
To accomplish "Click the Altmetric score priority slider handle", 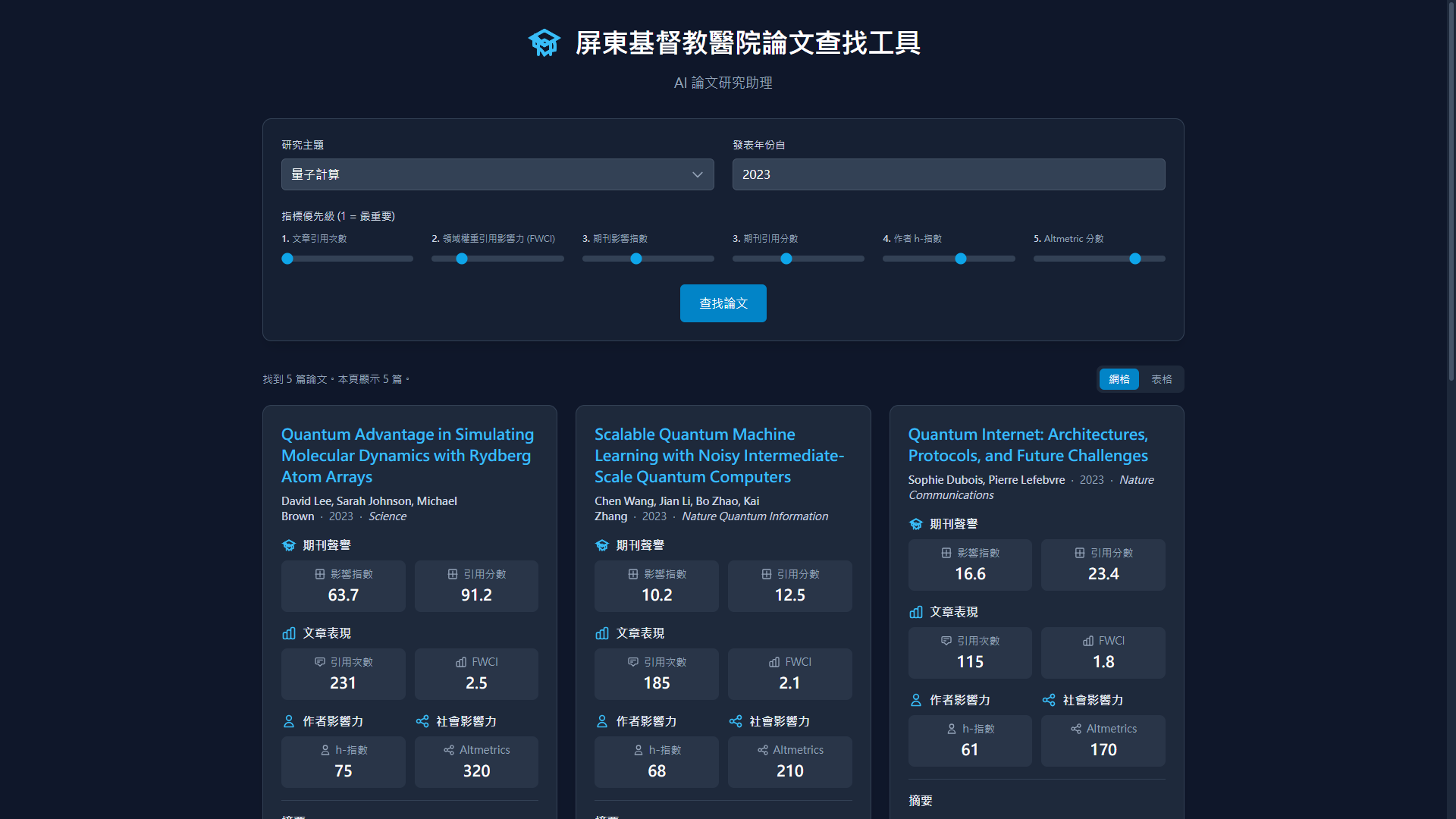I will (1135, 259).
